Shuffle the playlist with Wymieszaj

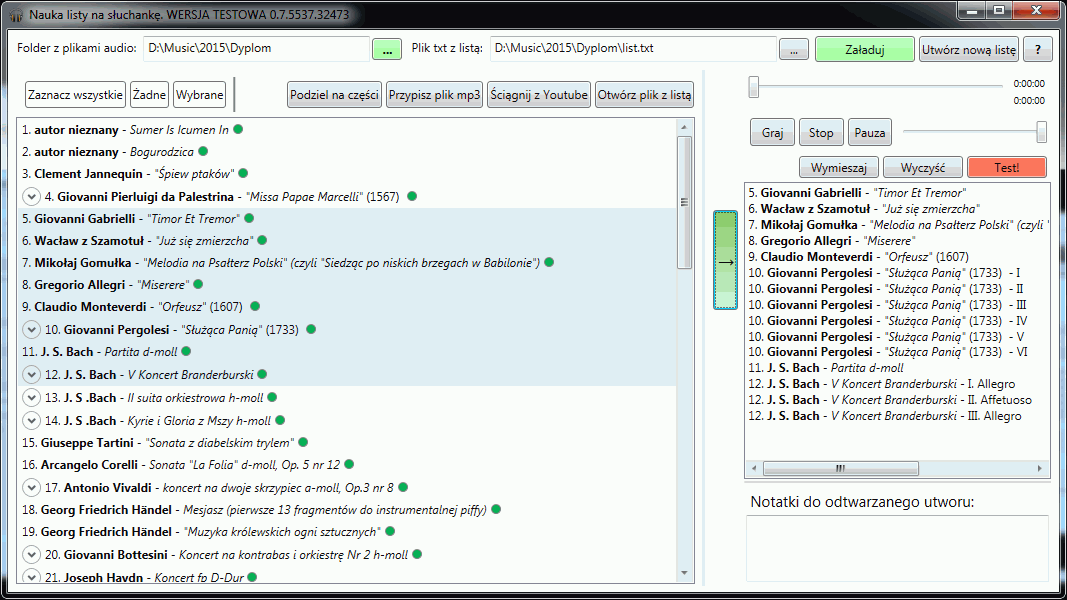pyautogui.click(x=839, y=167)
